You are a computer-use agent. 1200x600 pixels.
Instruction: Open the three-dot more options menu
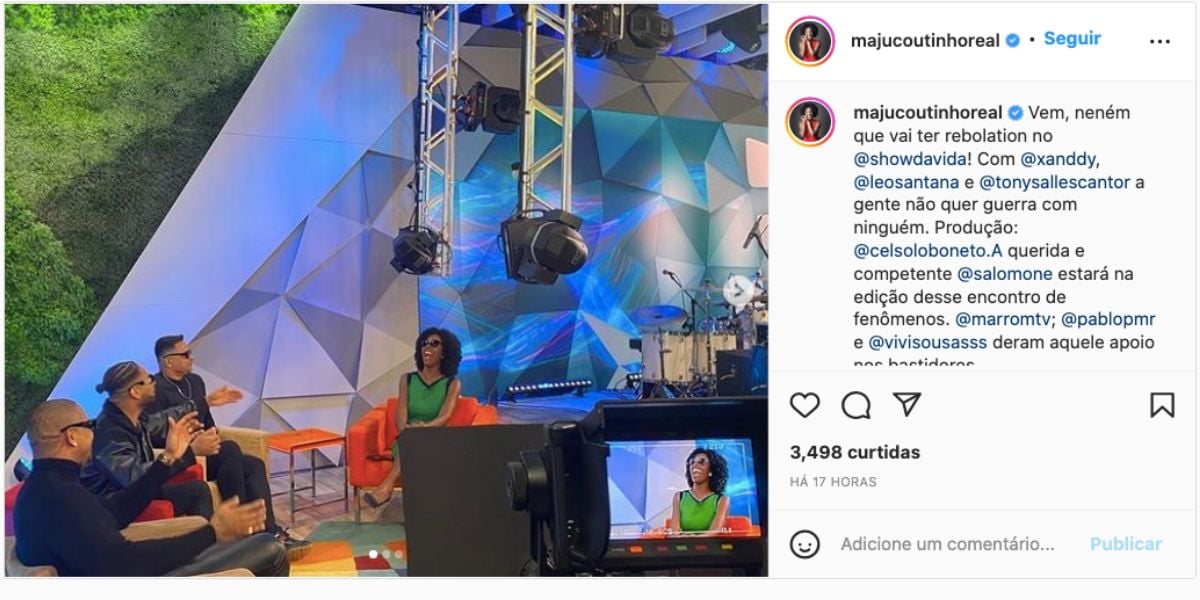coord(1160,42)
